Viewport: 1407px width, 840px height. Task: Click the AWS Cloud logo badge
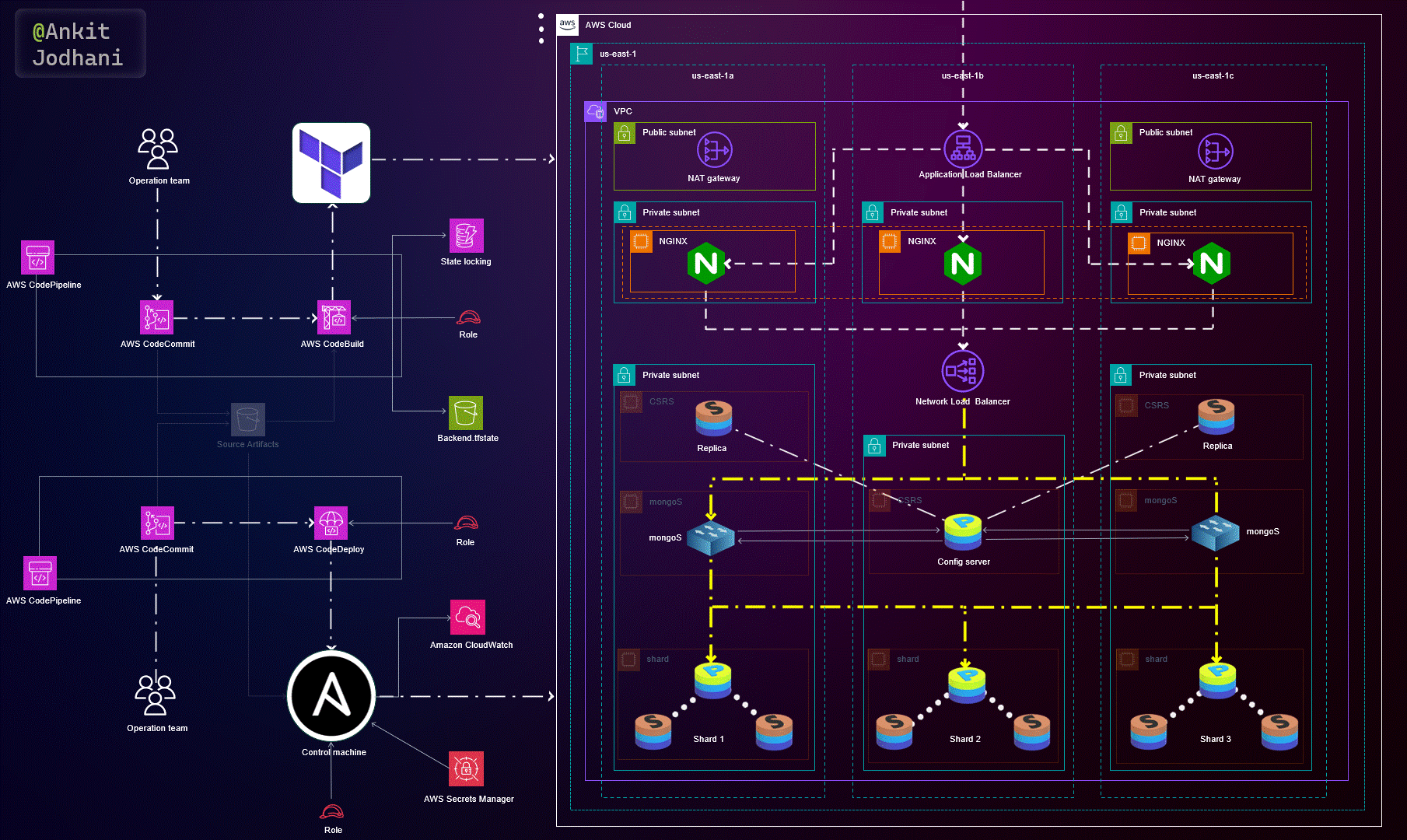568,24
